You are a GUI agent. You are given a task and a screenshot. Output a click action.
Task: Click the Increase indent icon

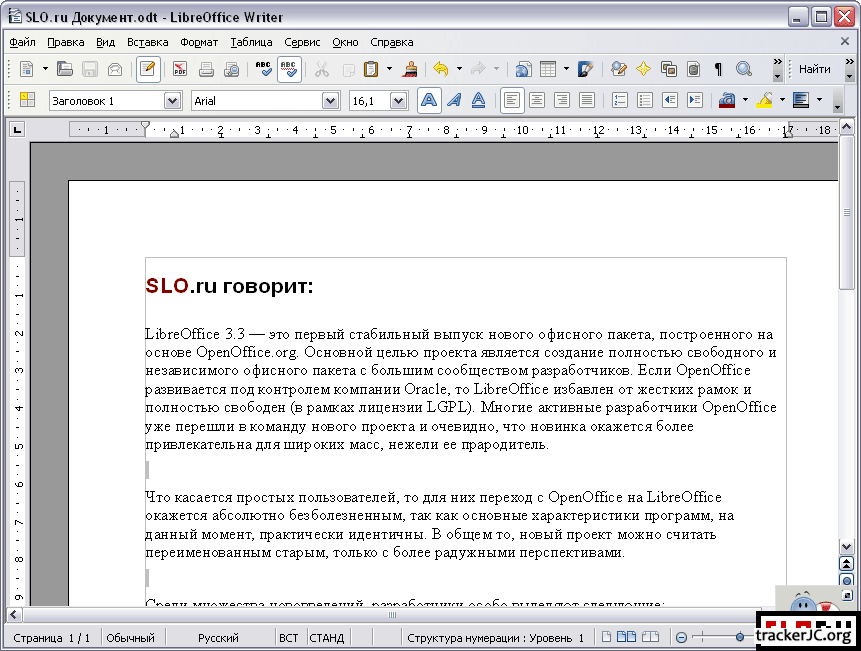[x=695, y=100]
